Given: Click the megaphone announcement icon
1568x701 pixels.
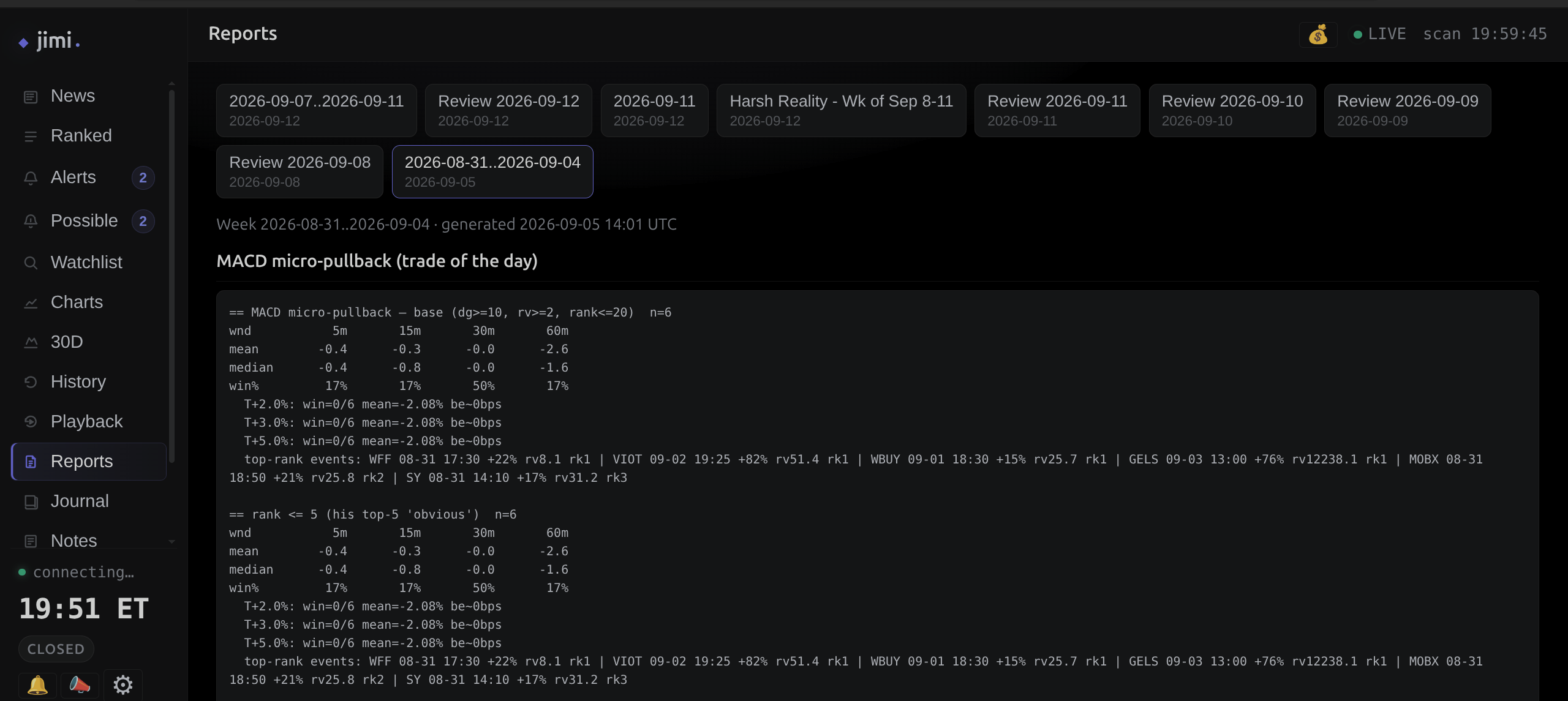Looking at the screenshot, I should [80, 685].
